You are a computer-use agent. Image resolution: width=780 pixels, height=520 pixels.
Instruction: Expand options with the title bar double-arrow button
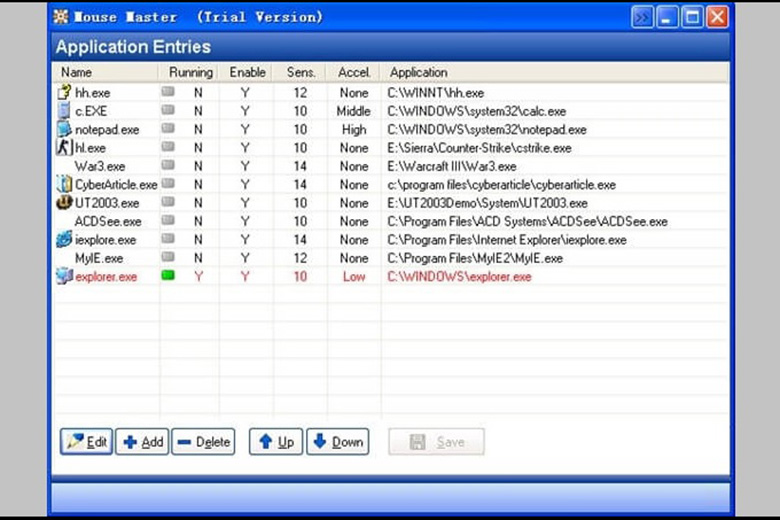click(643, 17)
